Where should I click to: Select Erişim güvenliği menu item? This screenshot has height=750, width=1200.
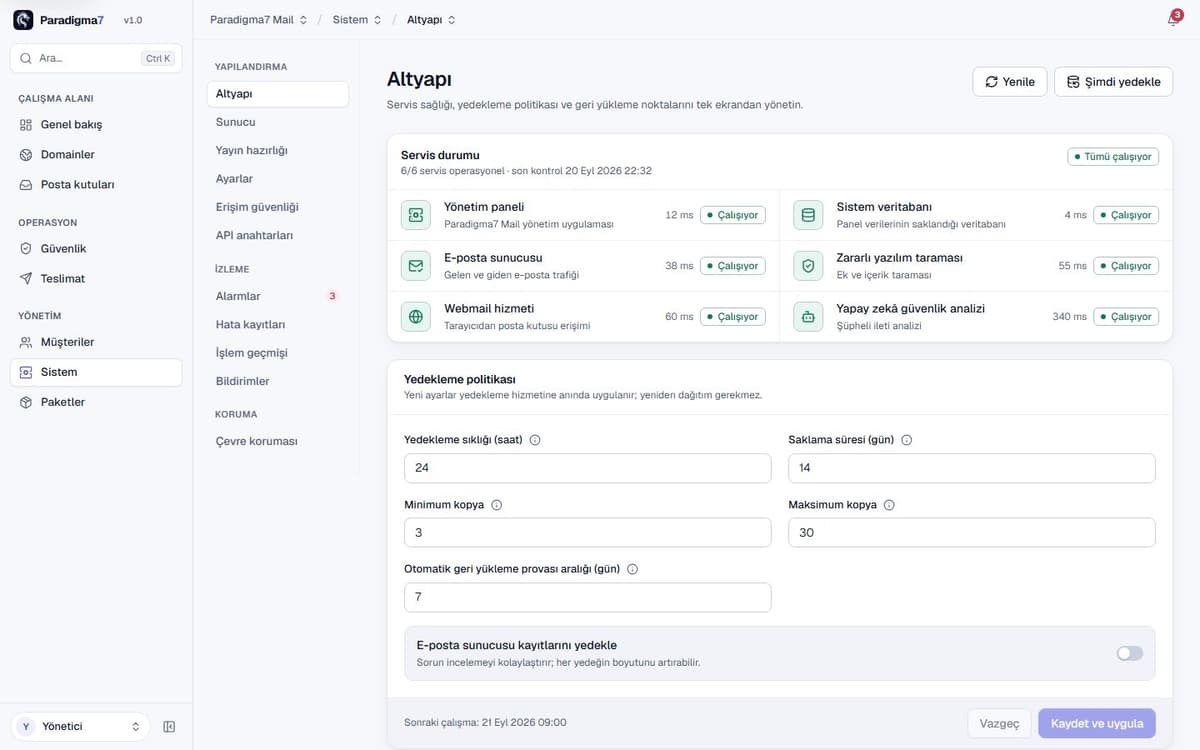(278, 207)
